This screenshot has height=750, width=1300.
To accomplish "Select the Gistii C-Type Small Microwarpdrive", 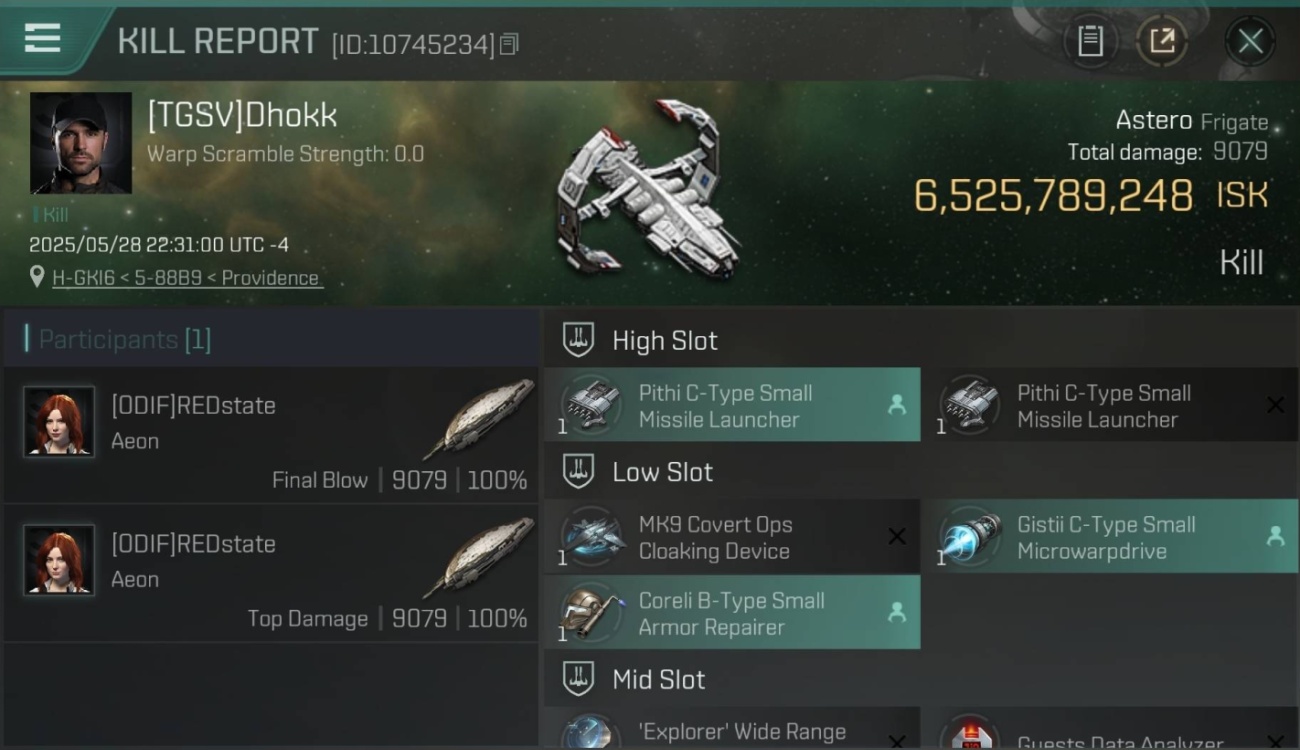I will point(1109,537).
